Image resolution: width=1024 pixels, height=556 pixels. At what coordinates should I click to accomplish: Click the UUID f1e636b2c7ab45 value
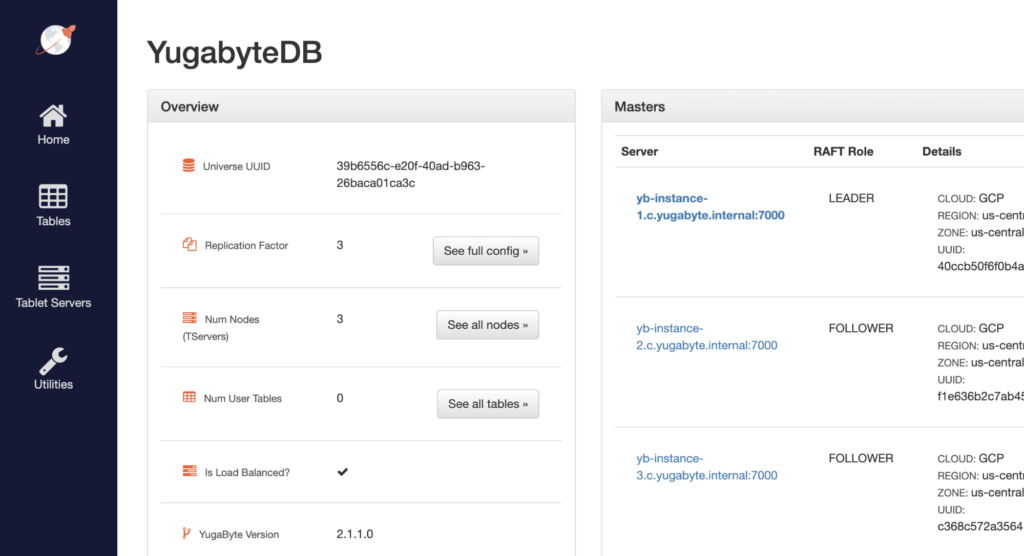click(980, 396)
